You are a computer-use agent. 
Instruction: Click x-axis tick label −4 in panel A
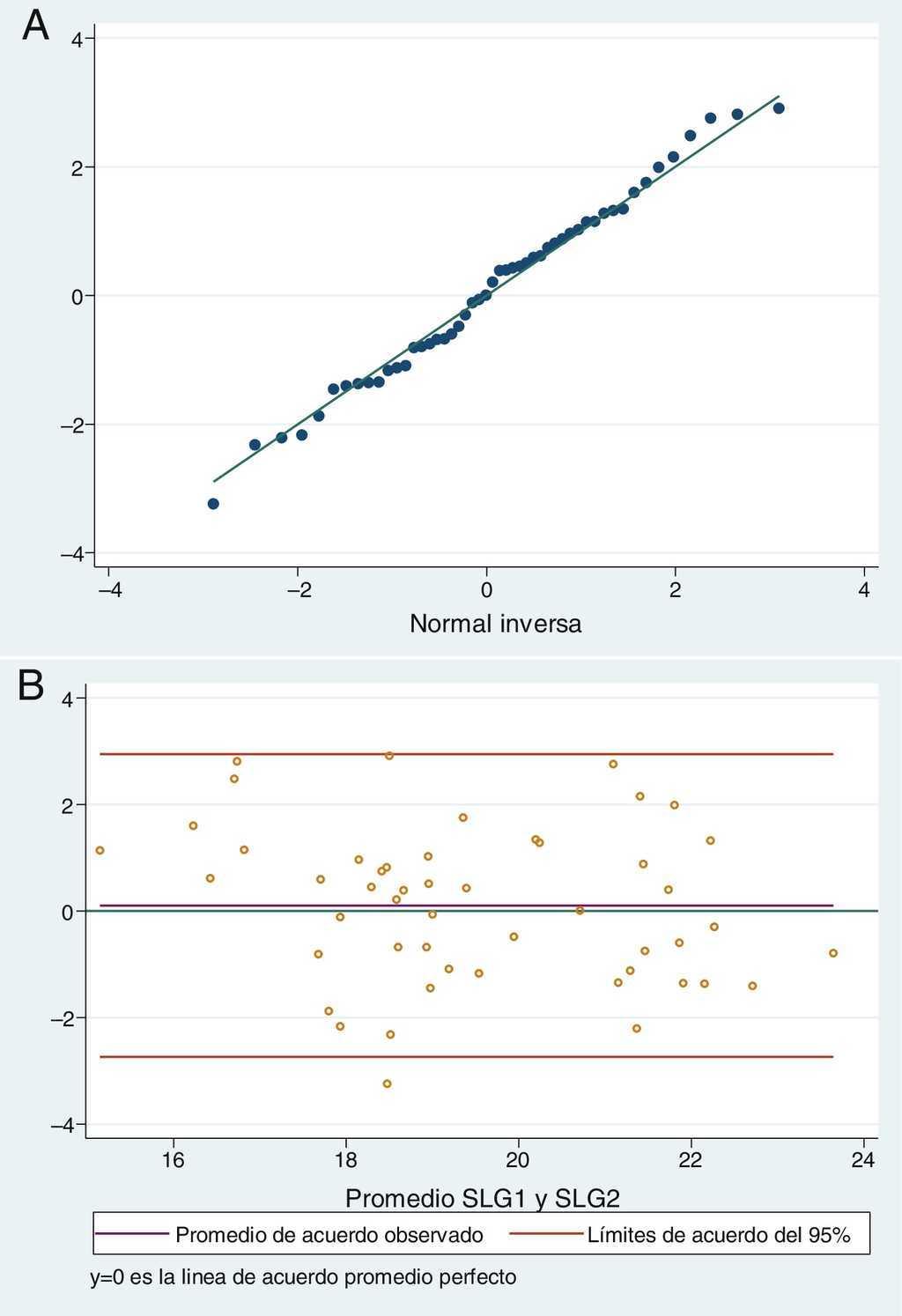[109, 590]
